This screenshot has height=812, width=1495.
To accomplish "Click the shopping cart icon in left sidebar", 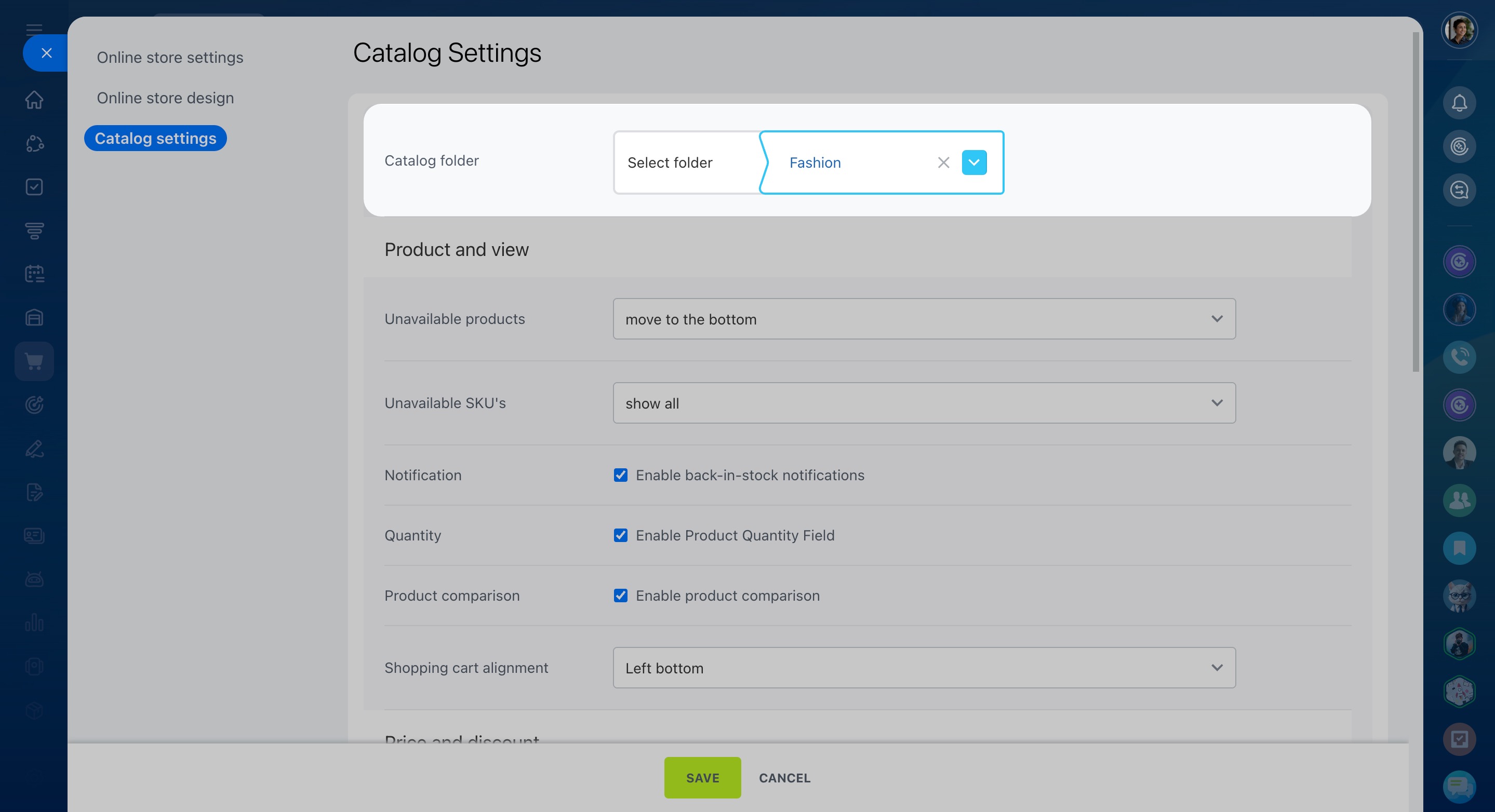I will [34, 361].
